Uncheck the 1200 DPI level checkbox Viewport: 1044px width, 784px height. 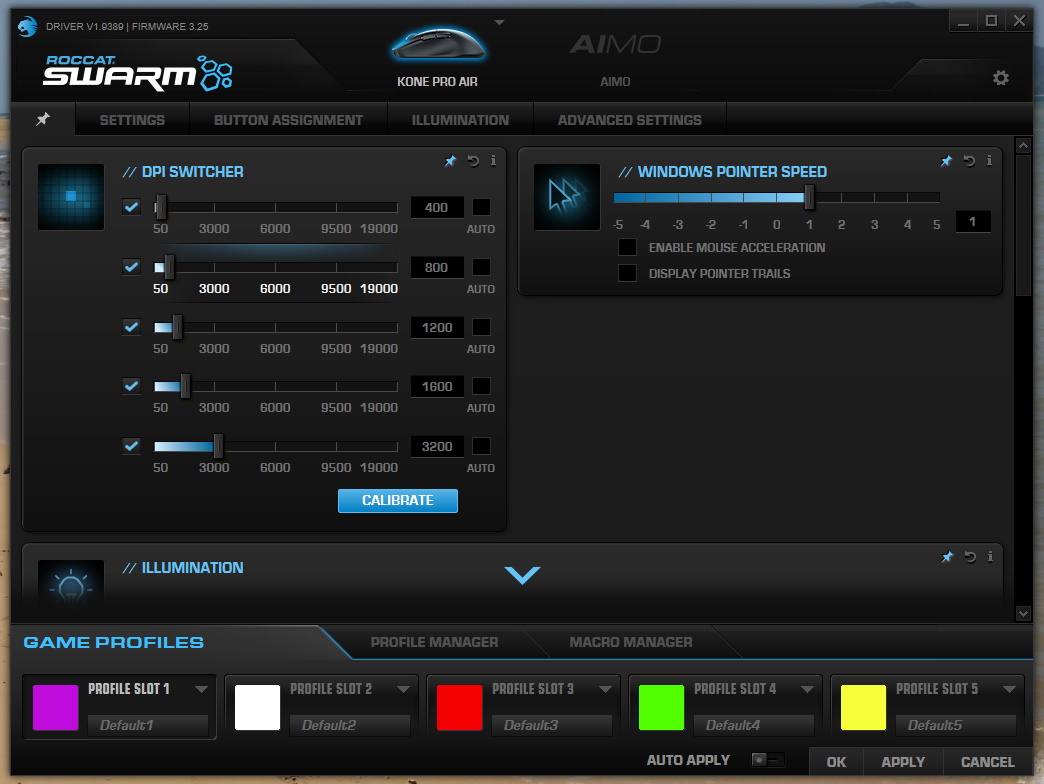click(131, 327)
